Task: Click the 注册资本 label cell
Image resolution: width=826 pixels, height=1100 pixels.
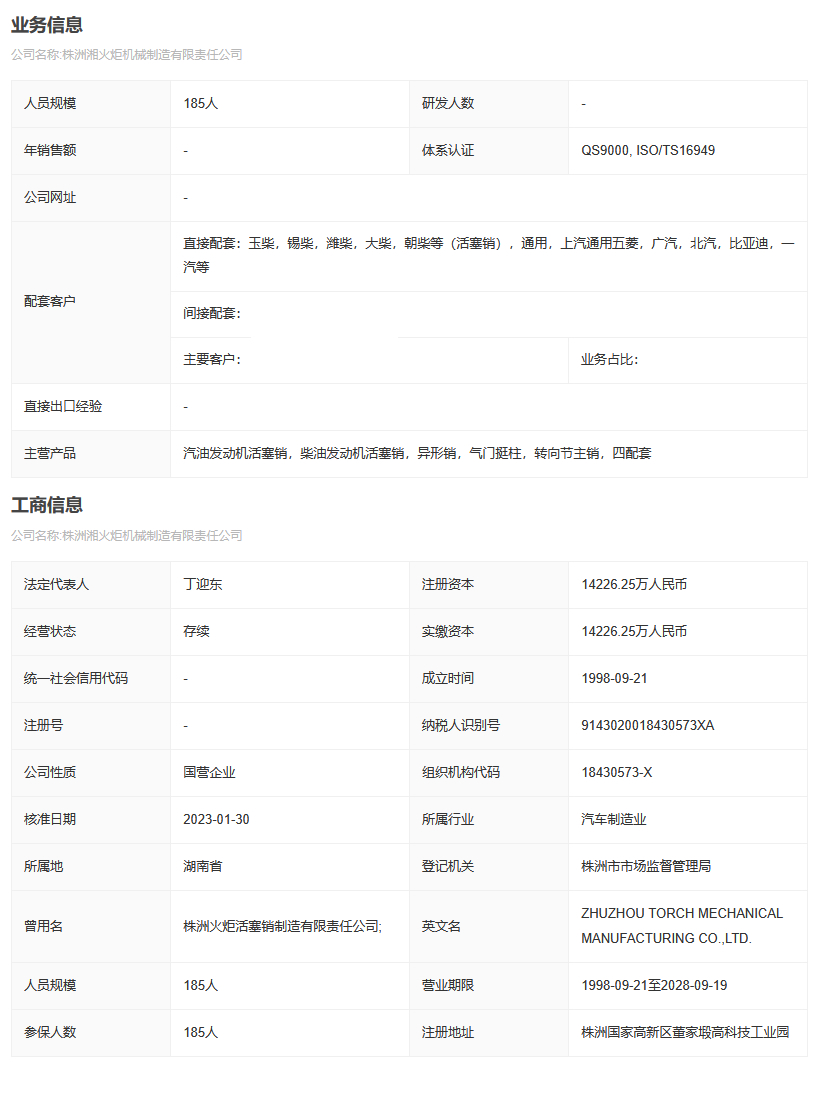Action: click(488, 585)
